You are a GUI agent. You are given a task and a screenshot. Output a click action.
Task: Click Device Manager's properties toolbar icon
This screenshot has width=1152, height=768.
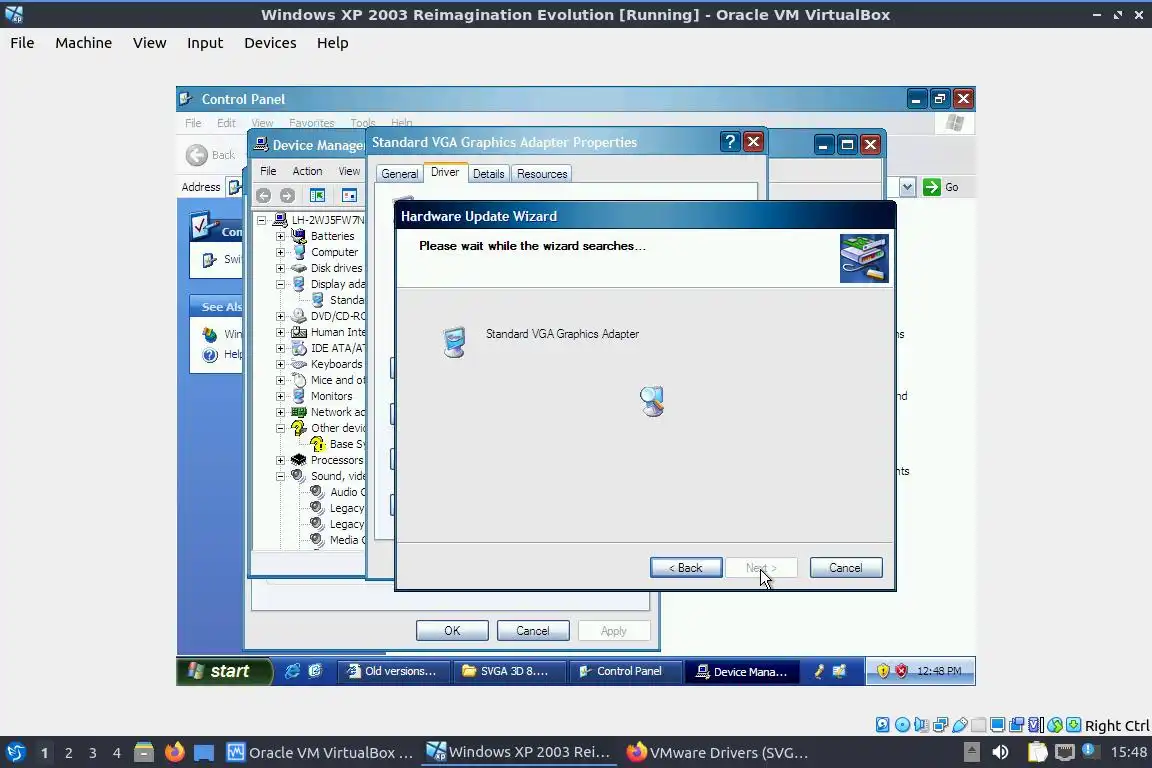tap(349, 195)
